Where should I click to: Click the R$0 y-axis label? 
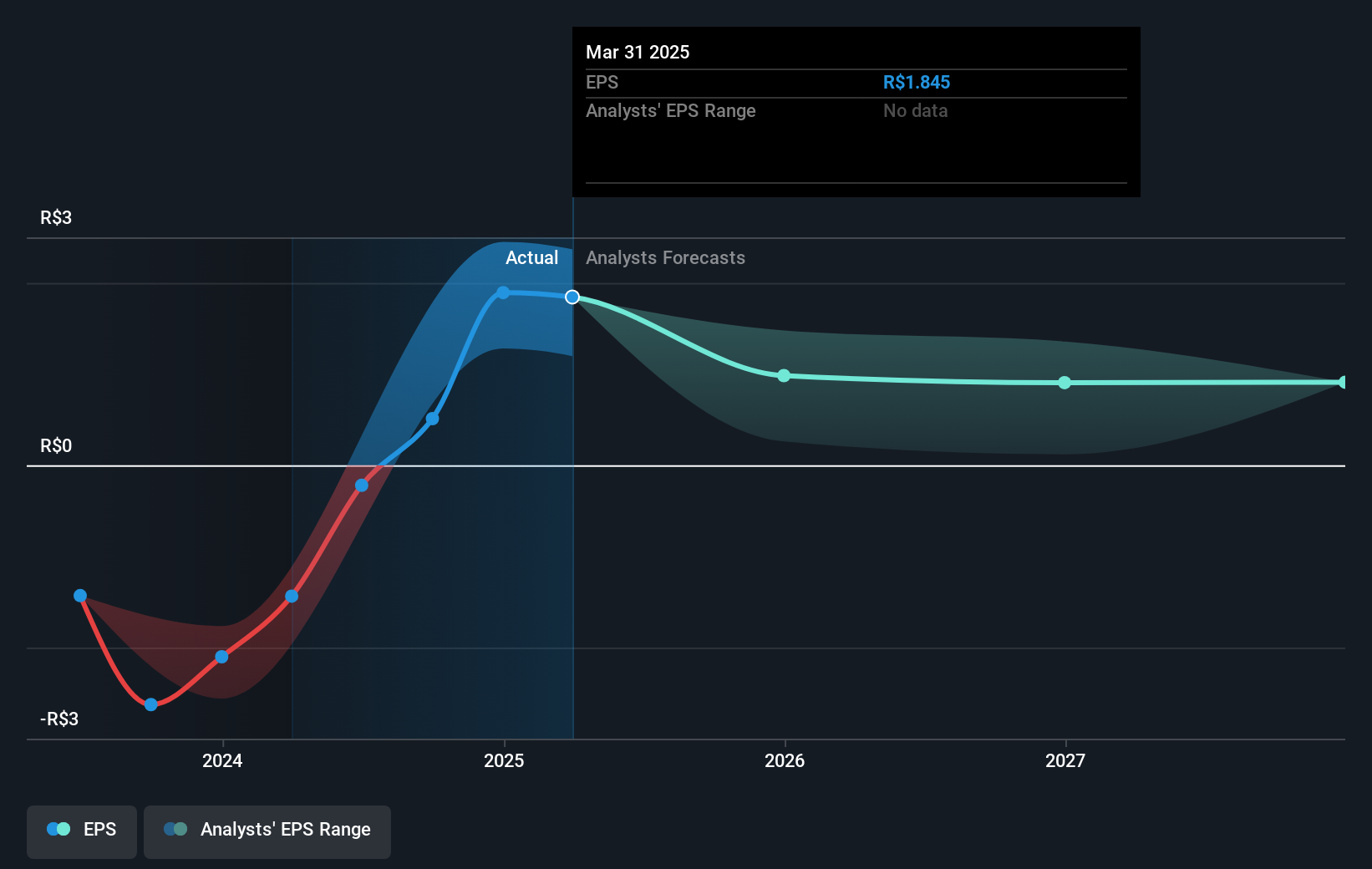tap(56, 445)
